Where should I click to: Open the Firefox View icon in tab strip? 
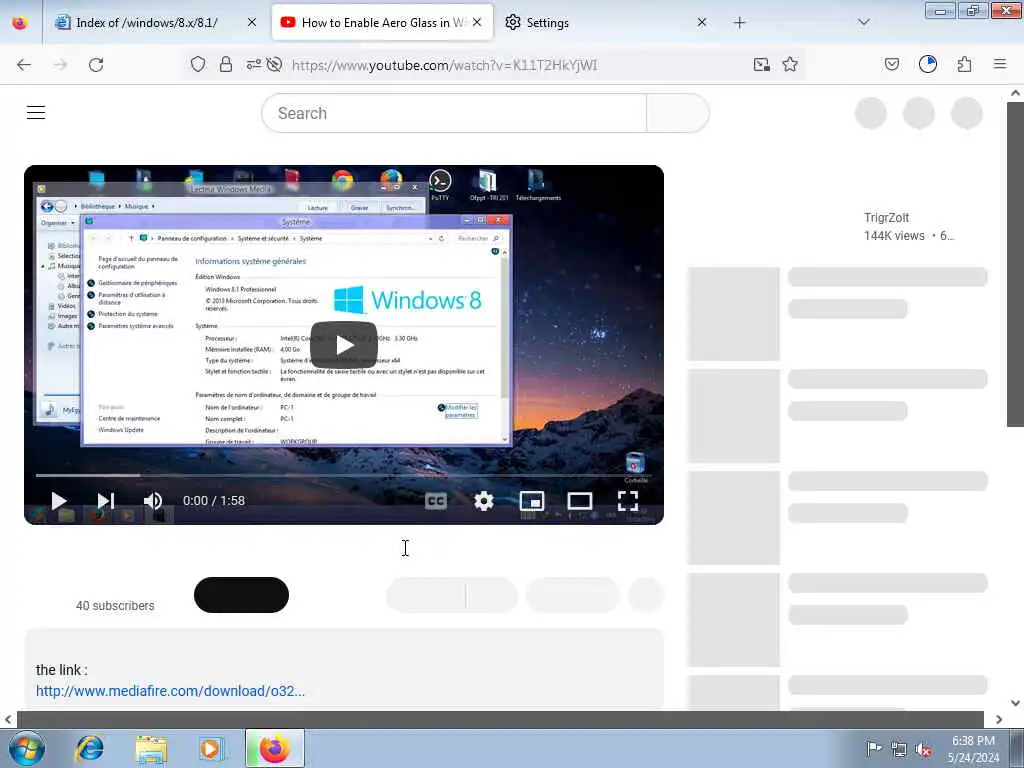pyautogui.click(x=20, y=22)
